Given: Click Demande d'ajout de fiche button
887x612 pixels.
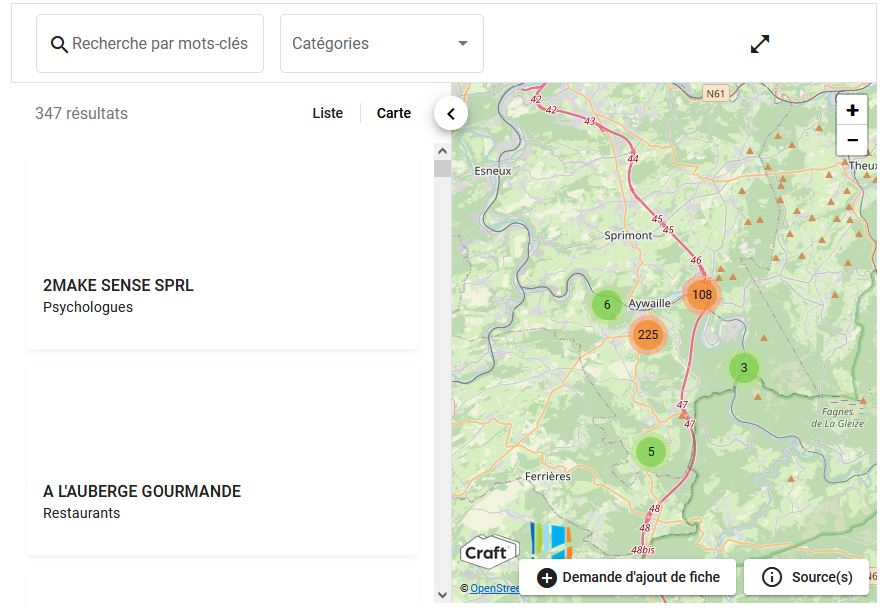Looking at the screenshot, I should click(x=627, y=577).
